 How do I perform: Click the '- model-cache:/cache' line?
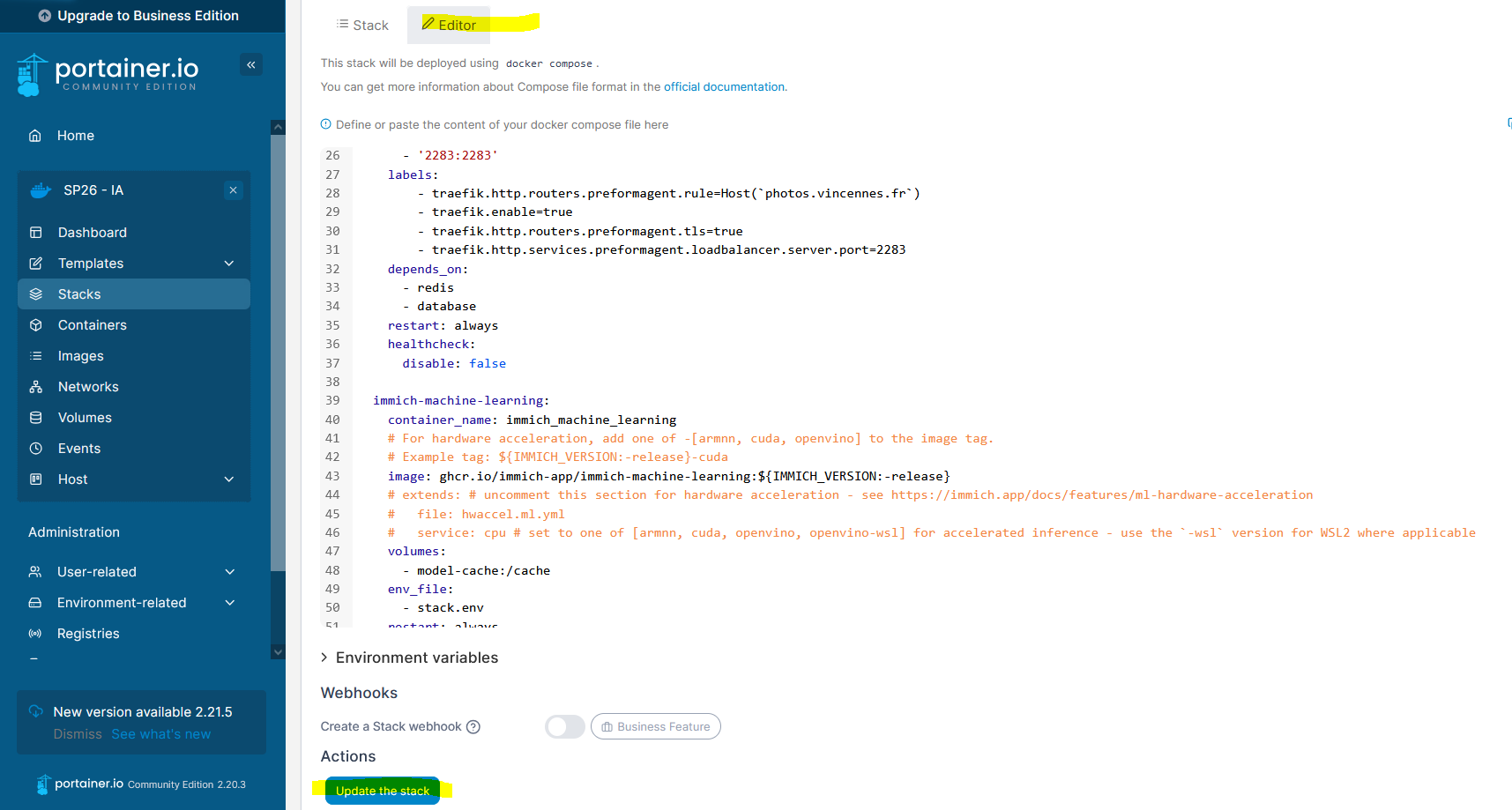(x=476, y=570)
